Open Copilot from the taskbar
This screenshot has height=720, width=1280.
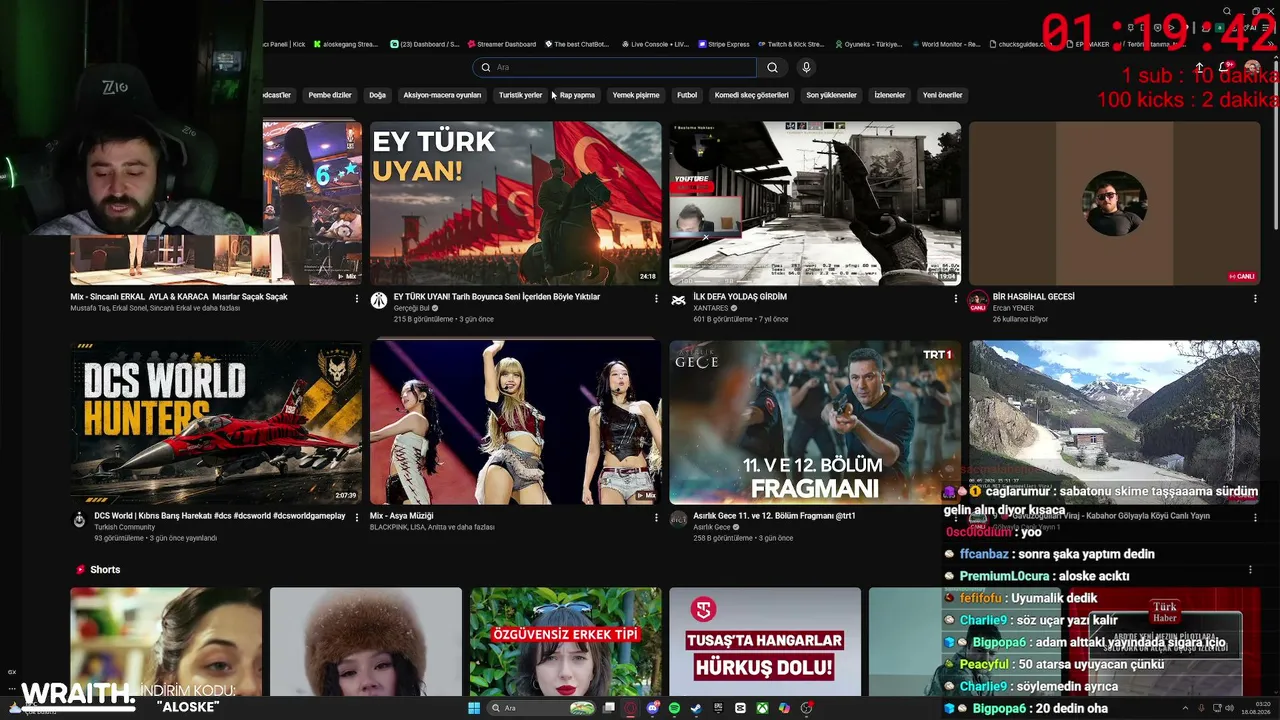click(784, 708)
